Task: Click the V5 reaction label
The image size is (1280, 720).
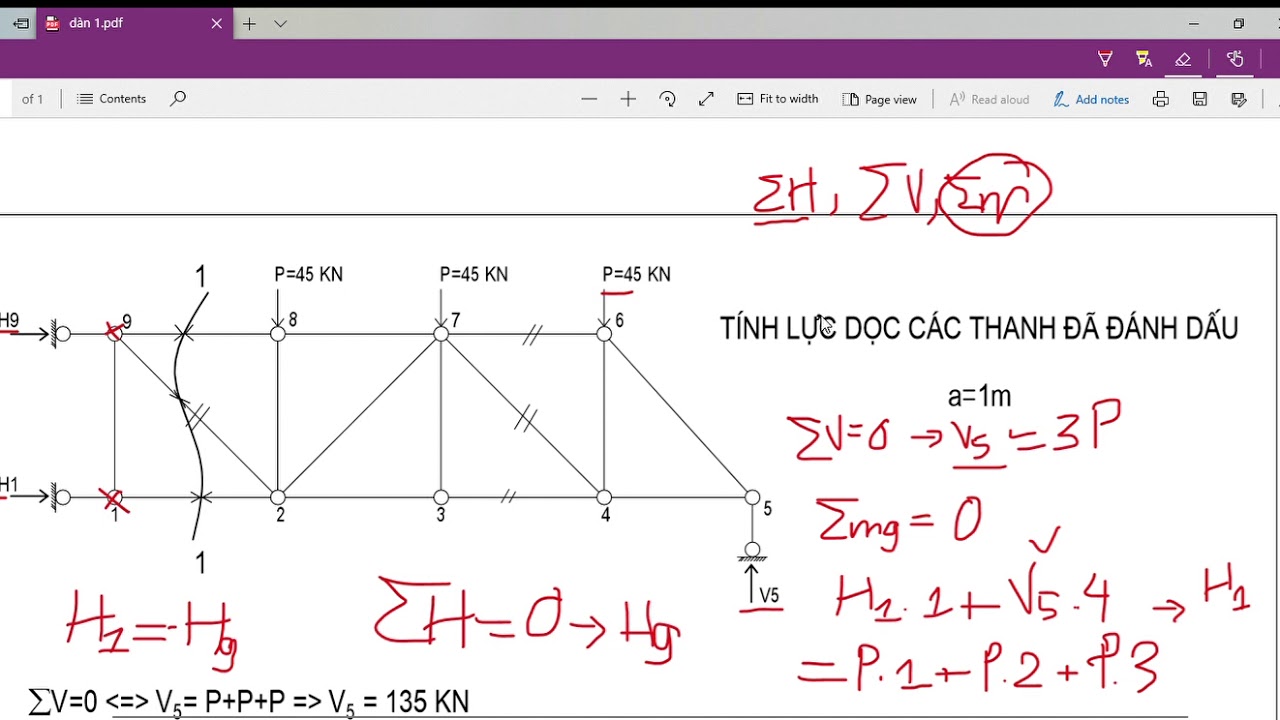Action: pyautogui.click(x=769, y=596)
